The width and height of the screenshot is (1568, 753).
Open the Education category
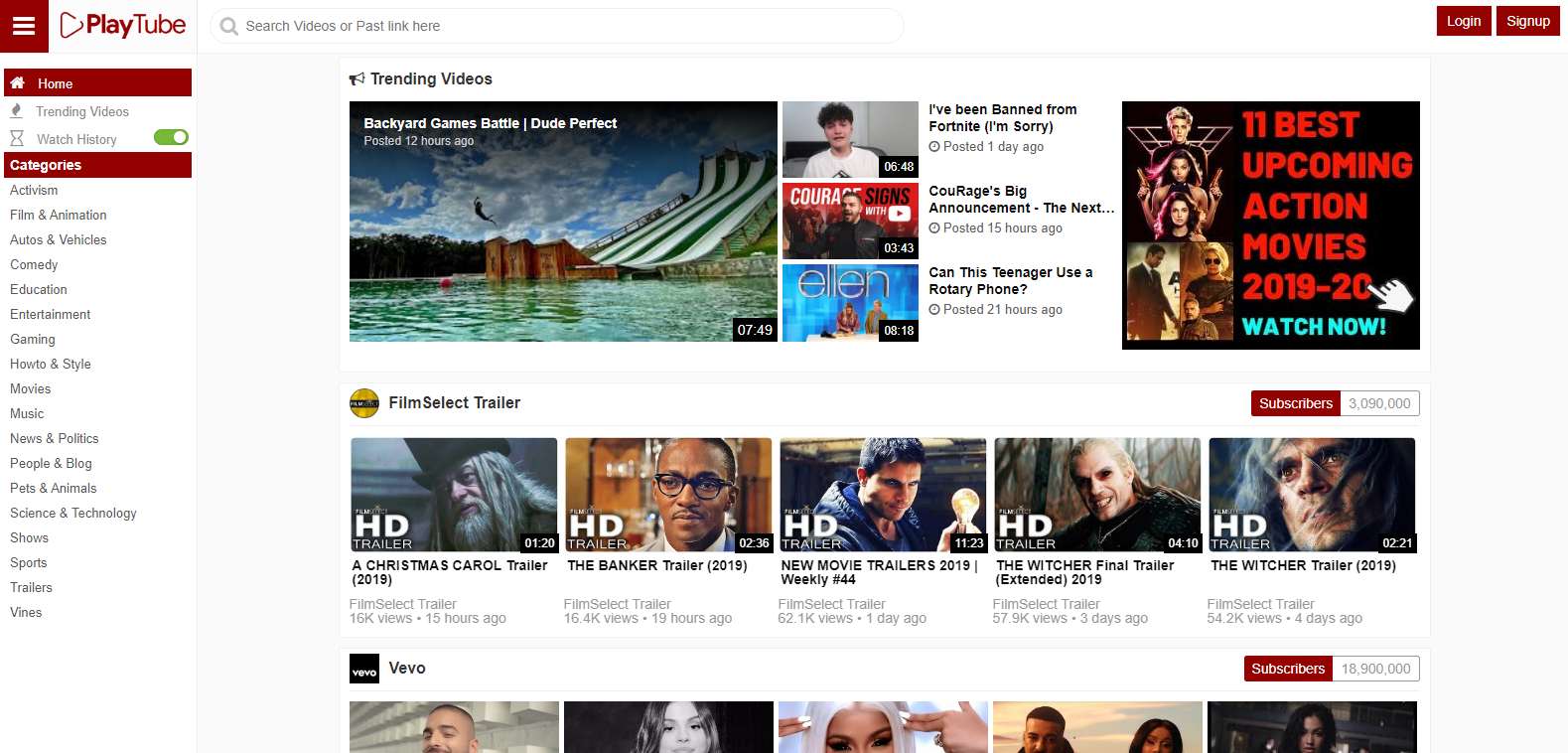[x=39, y=289]
